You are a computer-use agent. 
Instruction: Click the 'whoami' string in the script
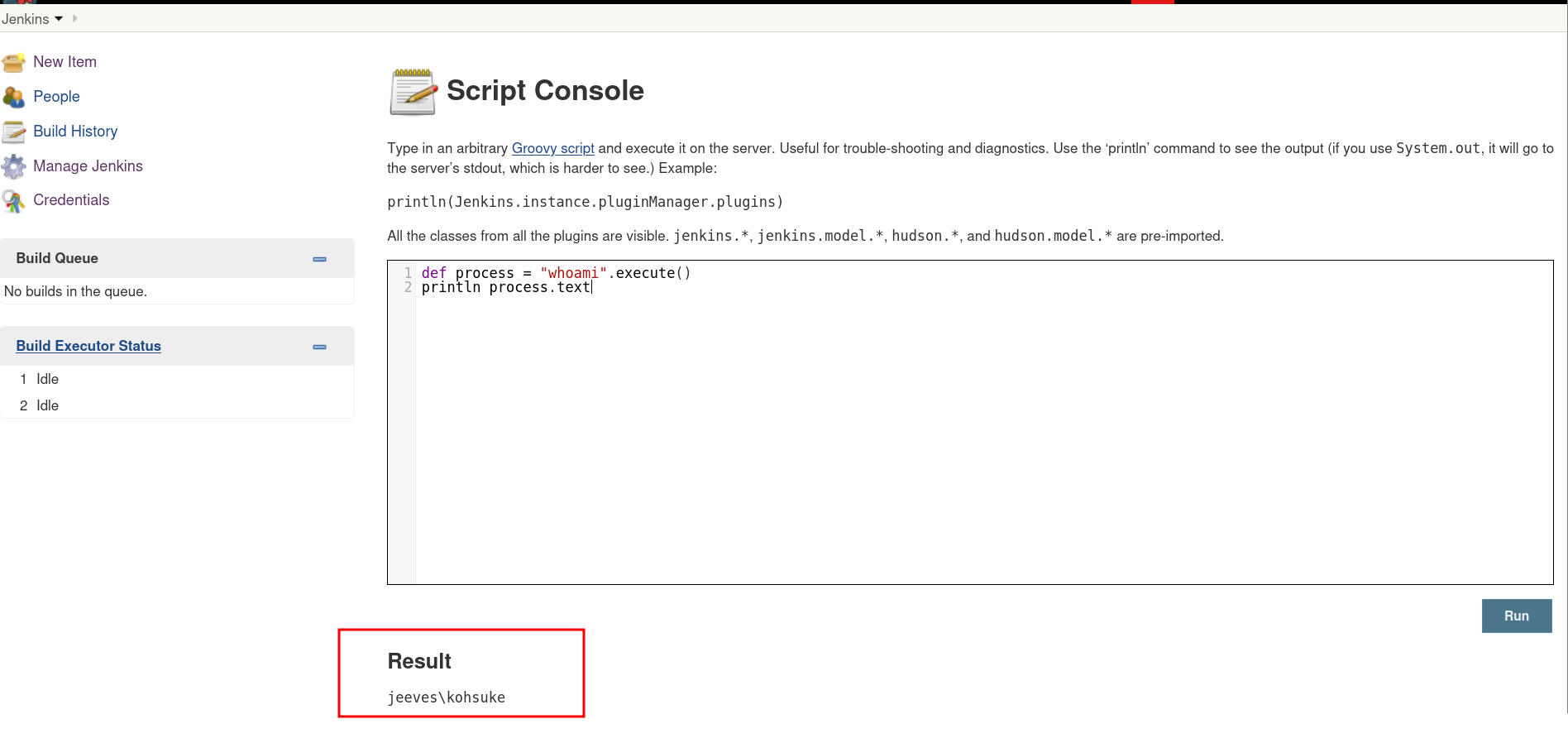pos(573,273)
